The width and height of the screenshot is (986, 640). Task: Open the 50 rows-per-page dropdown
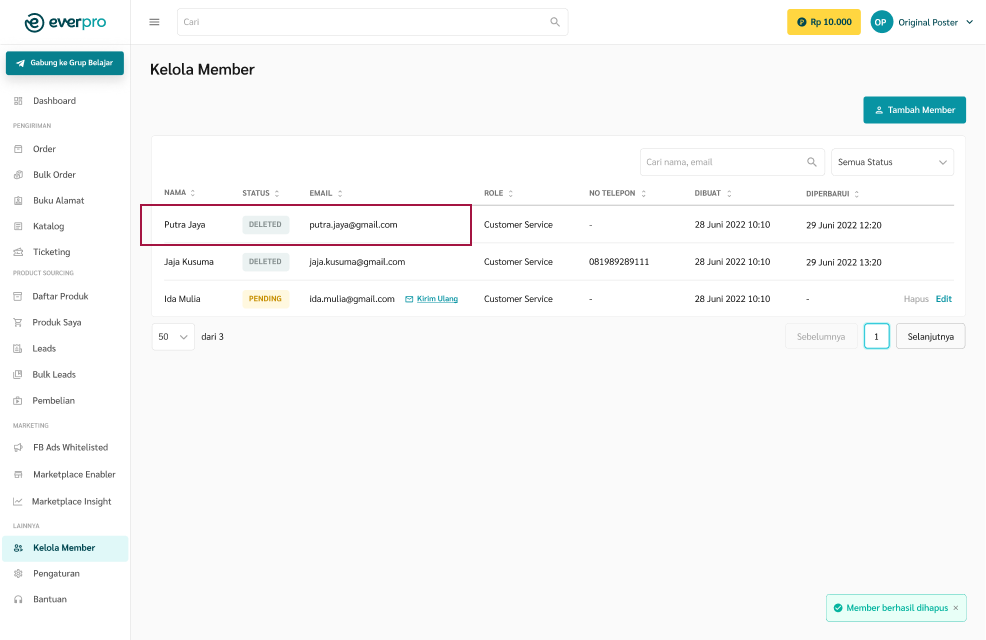(x=173, y=337)
